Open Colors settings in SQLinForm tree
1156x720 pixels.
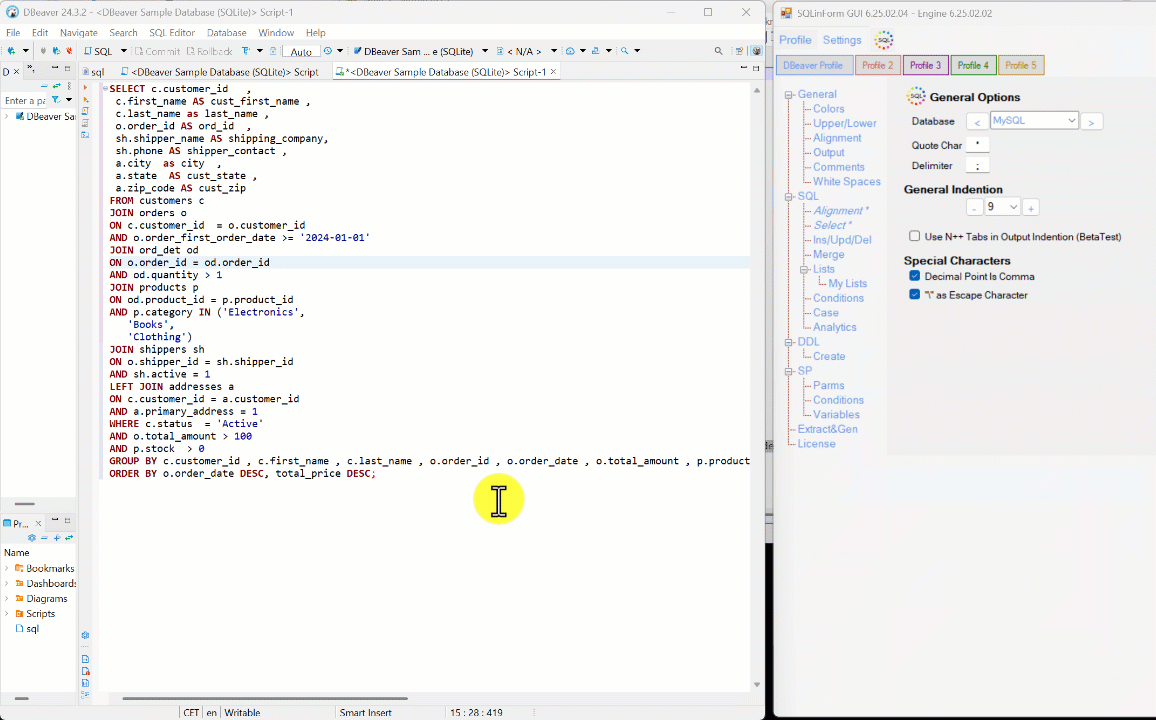point(829,109)
